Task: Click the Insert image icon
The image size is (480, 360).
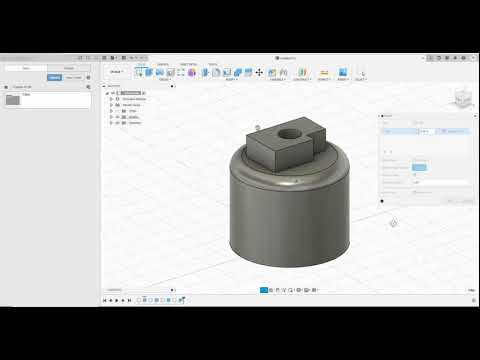Action: tap(343, 72)
